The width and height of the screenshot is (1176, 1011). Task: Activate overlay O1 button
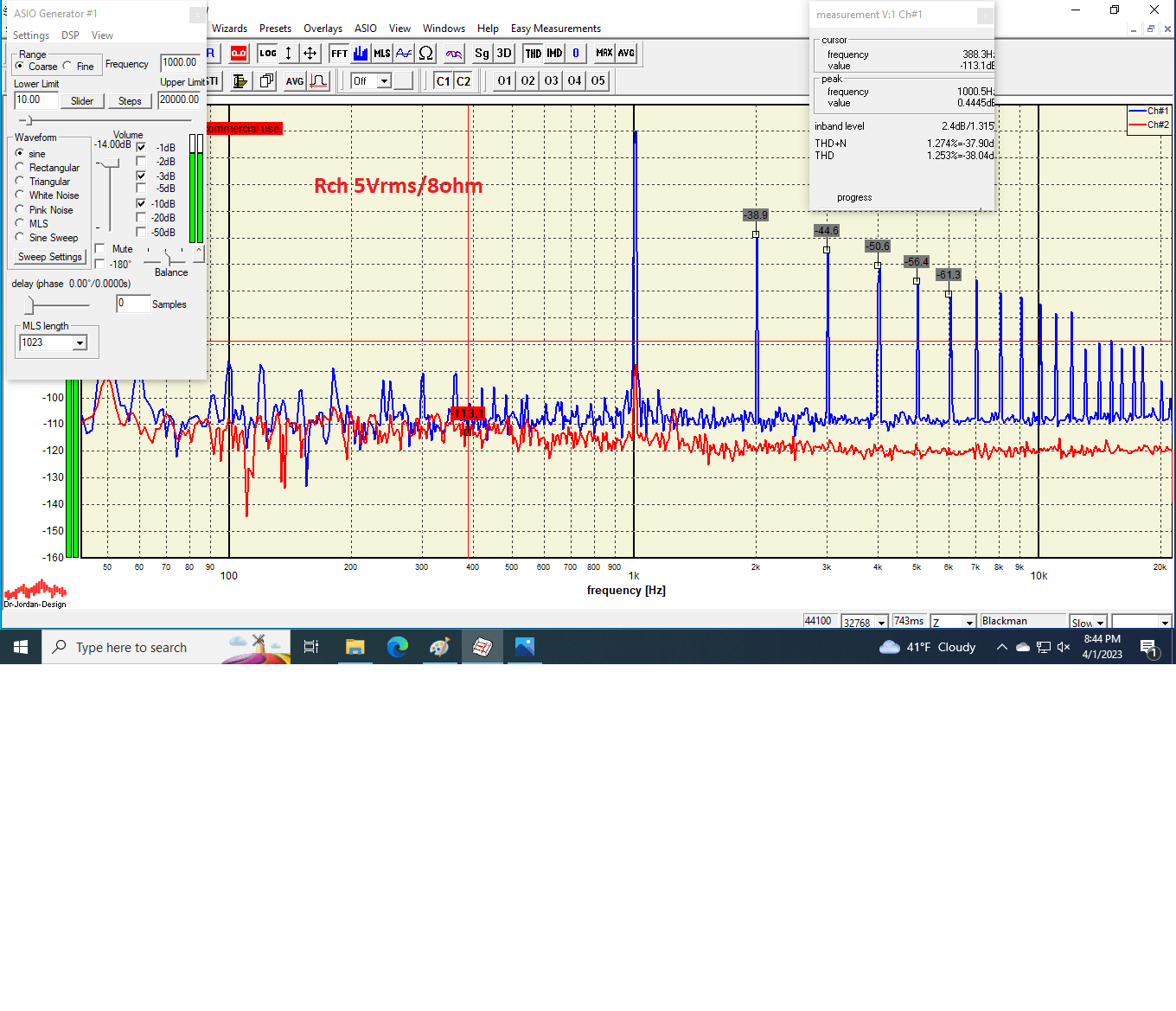[505, 81]
